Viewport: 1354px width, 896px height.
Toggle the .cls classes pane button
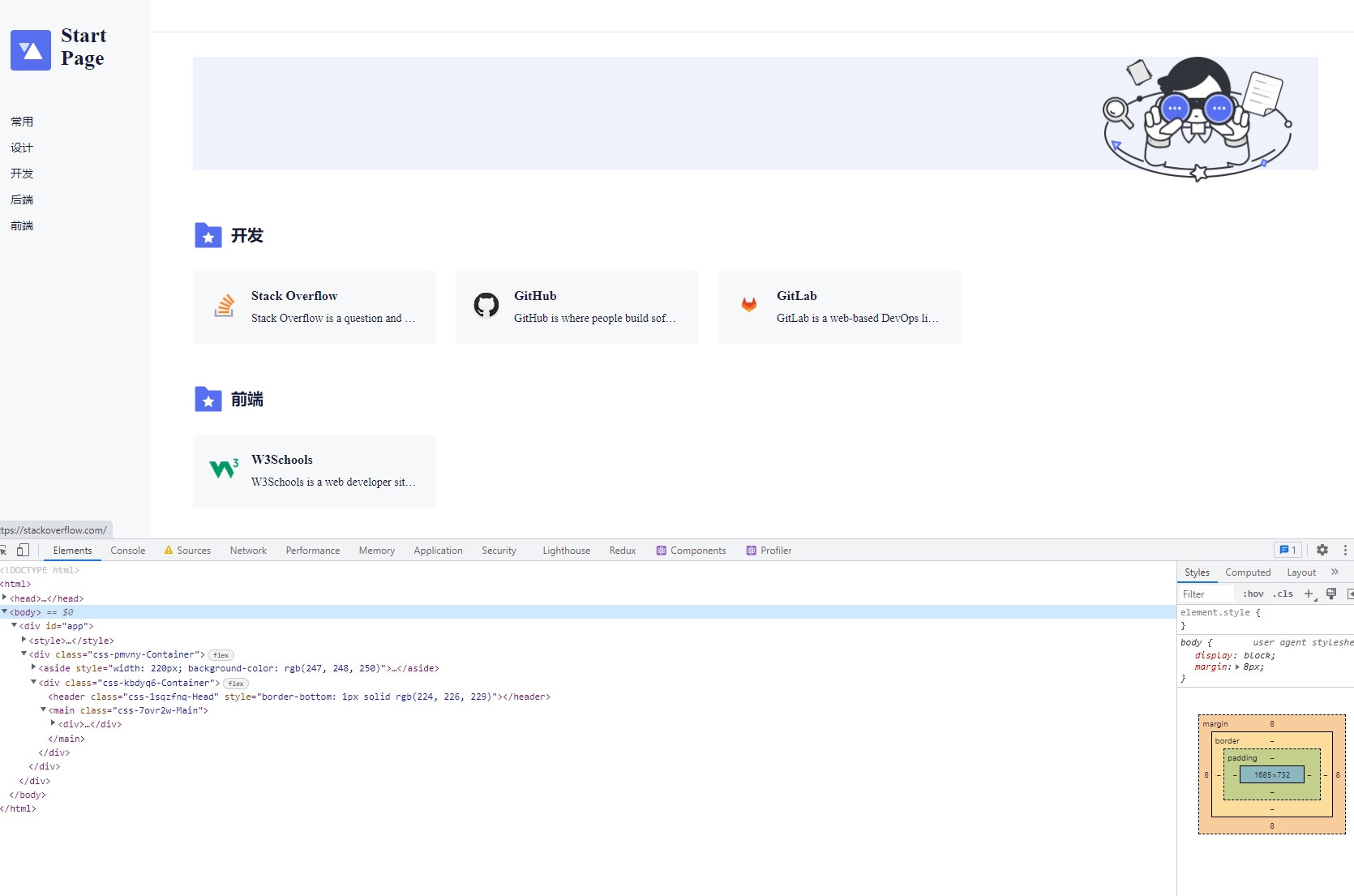point(1283,594)
